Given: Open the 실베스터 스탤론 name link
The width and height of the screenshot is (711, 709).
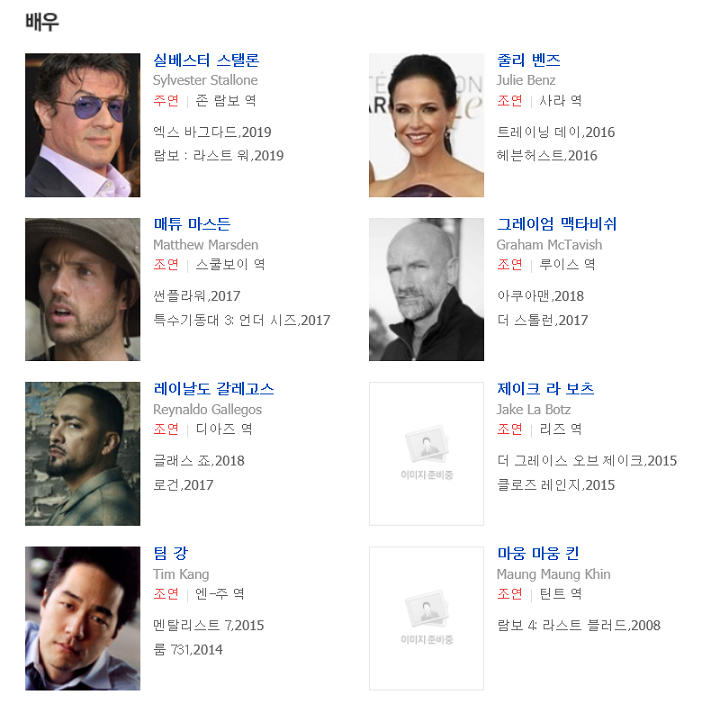Looking at the screenshot, I should 206,60.
